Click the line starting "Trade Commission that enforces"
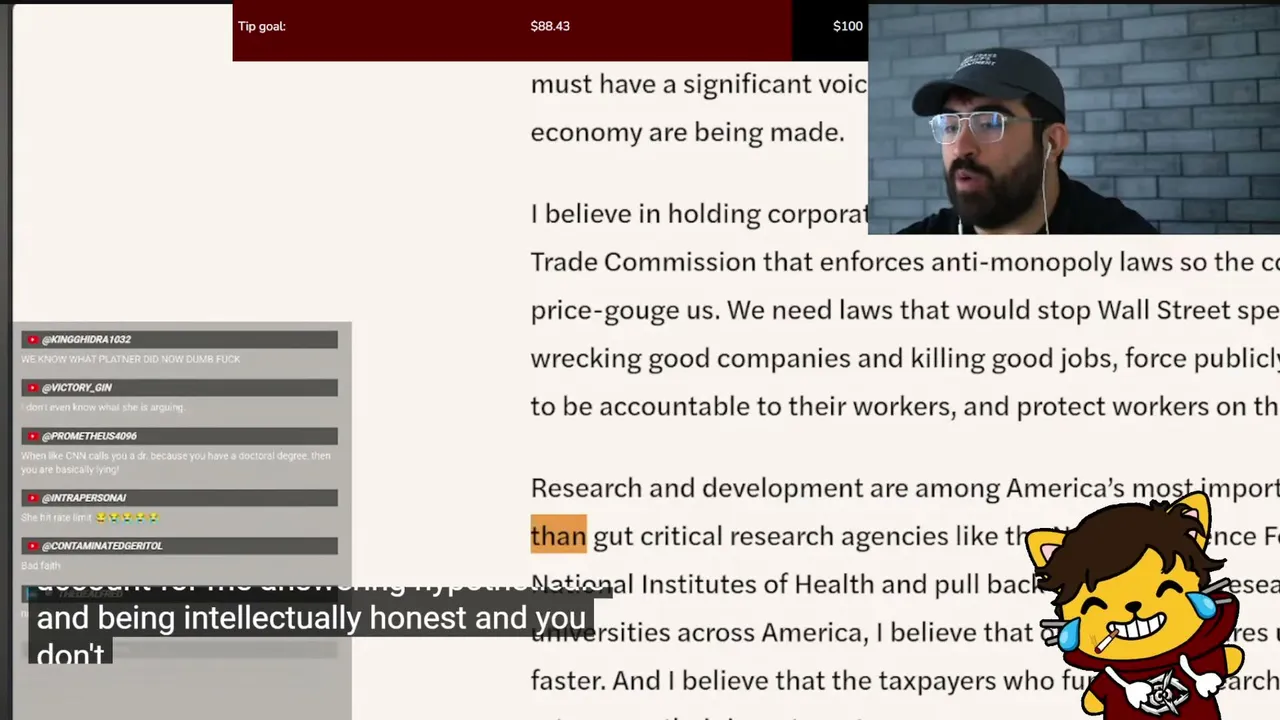 (905, 262)
